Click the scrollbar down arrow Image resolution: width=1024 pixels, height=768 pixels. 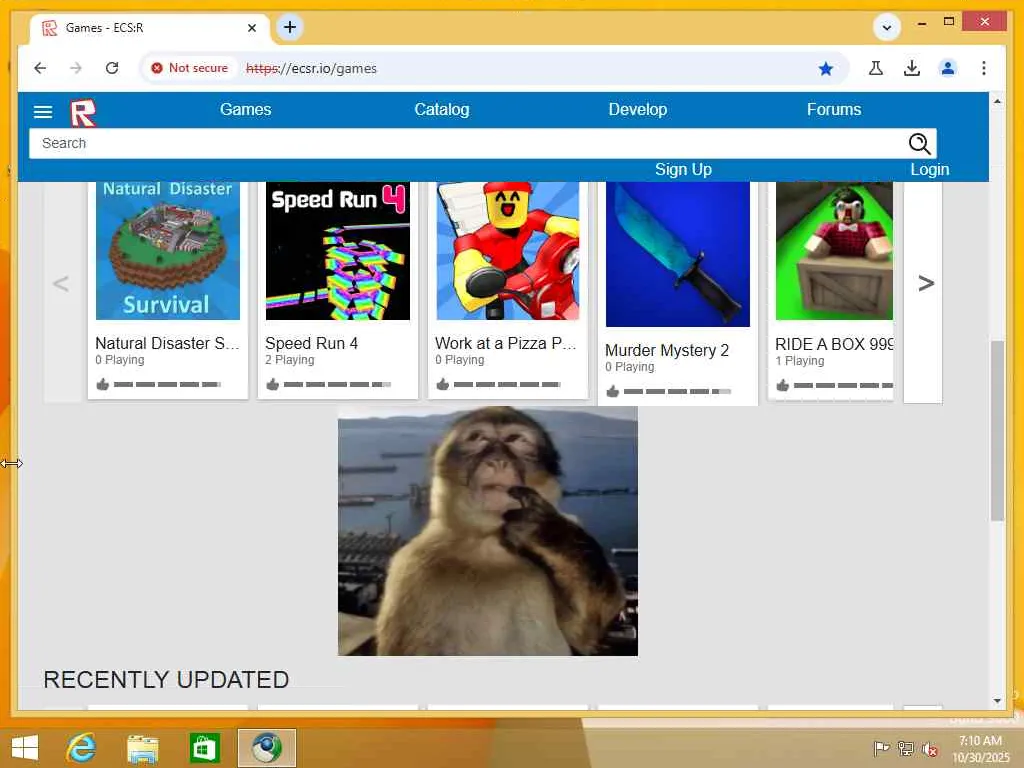997,701
